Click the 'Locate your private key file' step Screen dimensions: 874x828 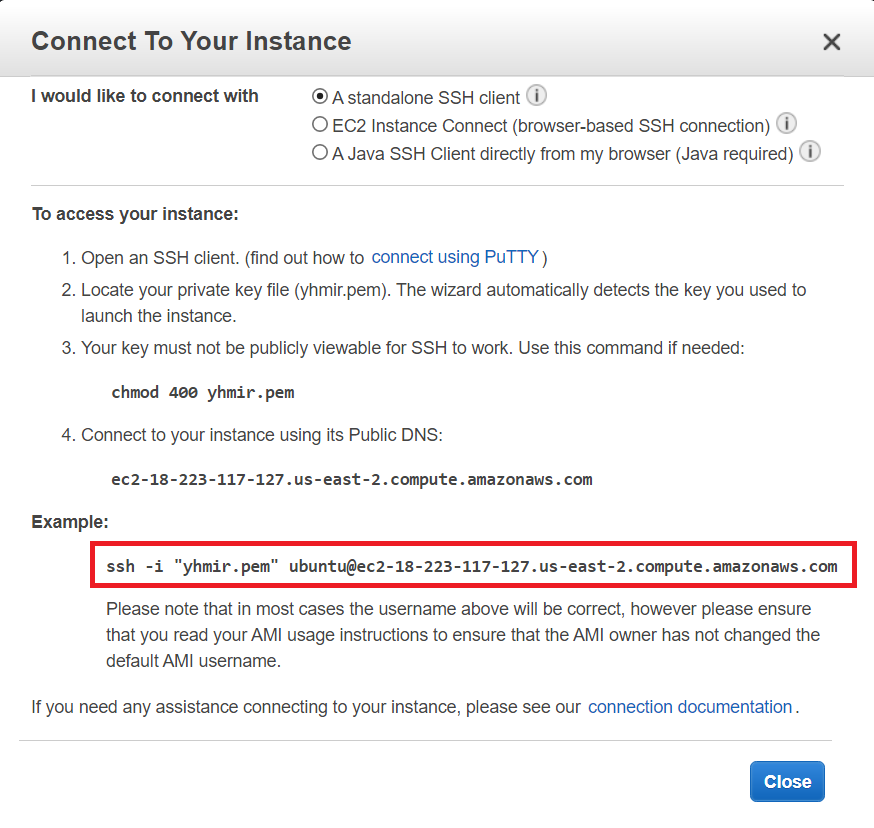click(x=443, y=302)
